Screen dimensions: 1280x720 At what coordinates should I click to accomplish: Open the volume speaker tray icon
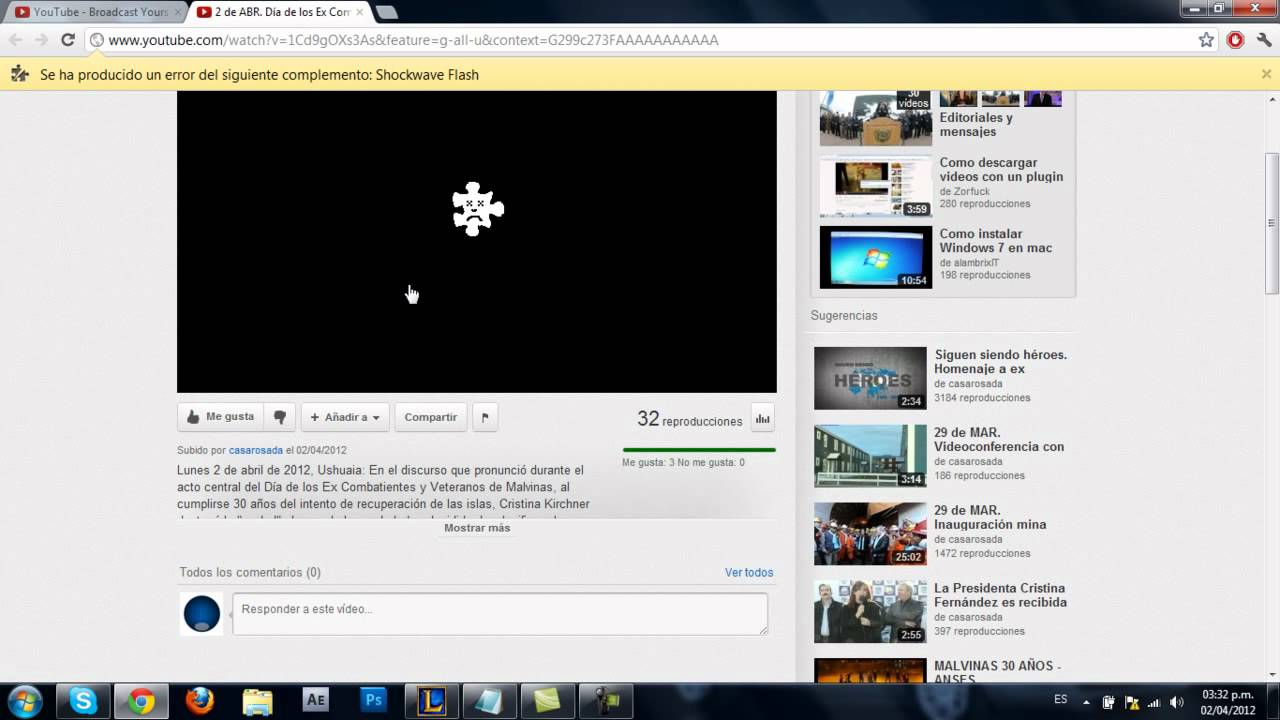point(1177,702)
